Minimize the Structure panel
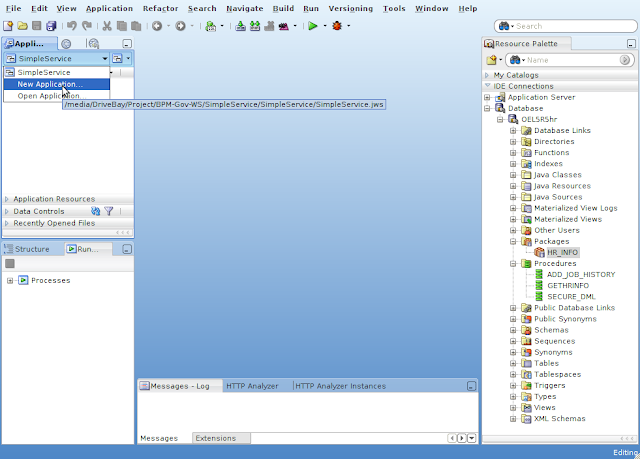640x459 pixels. pos(127,249)
